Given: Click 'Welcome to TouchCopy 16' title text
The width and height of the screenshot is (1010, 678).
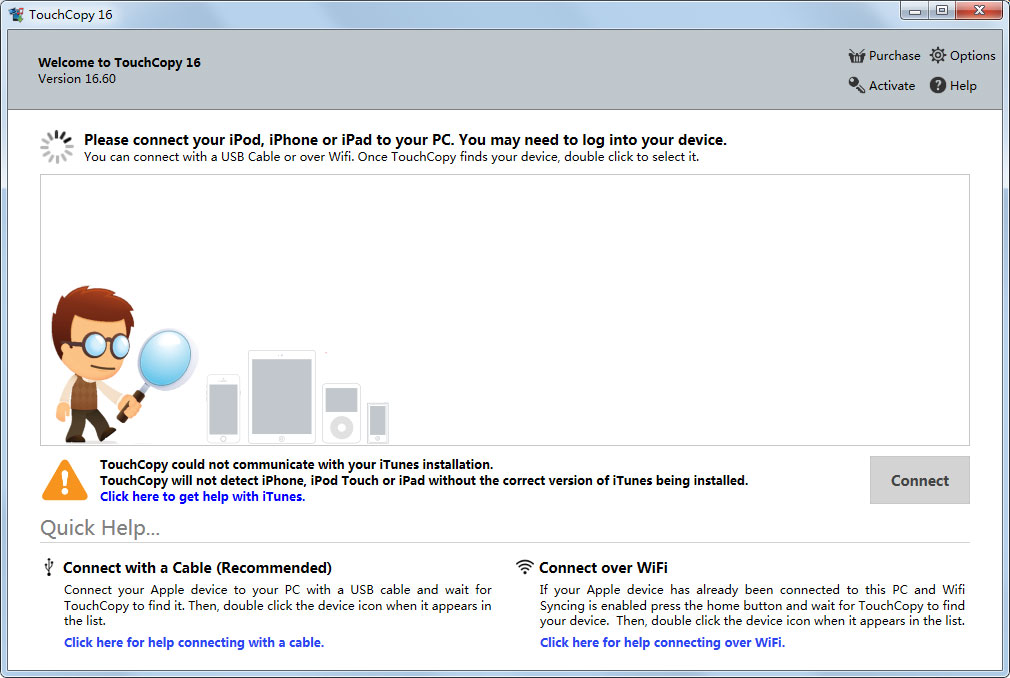Looking at the screenshot, I should tap(119, 62).
